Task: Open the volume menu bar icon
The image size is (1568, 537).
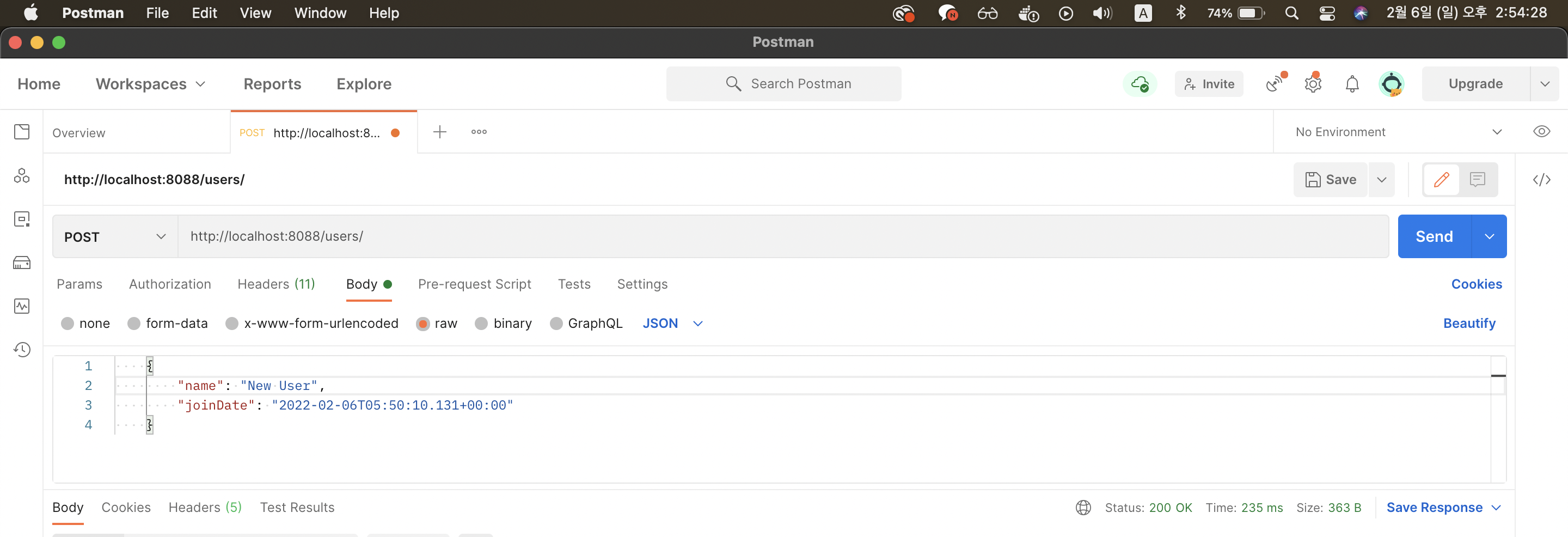Action: (x=1102, y=13)
